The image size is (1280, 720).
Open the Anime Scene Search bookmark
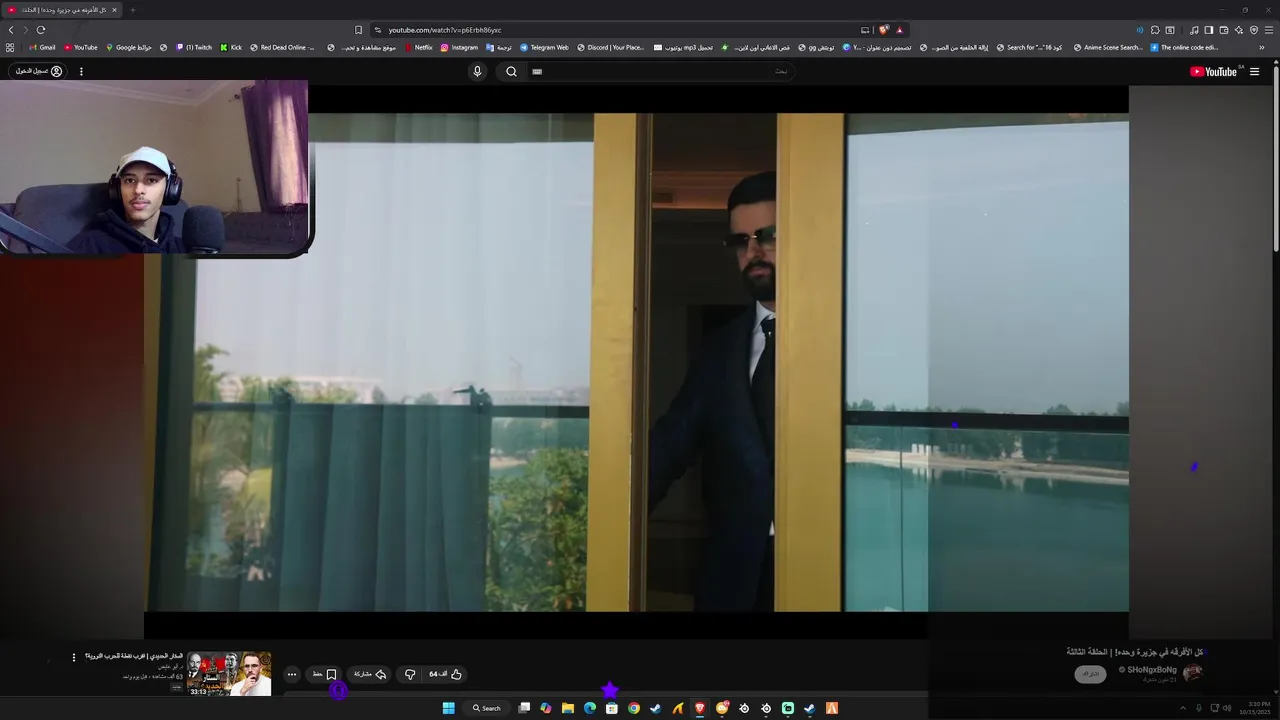[x=1108, y=47]
